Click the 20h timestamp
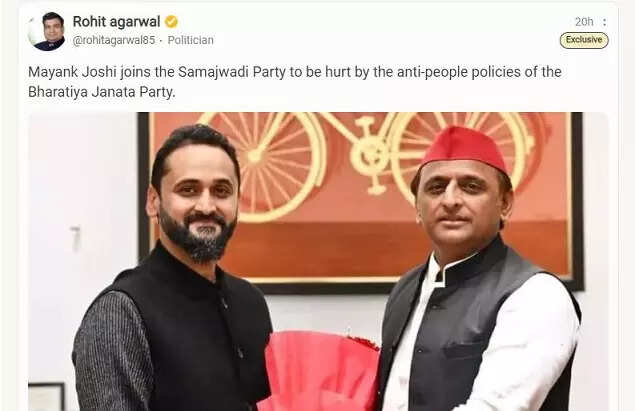Viewport: 635px width, 411px height. 584,22
